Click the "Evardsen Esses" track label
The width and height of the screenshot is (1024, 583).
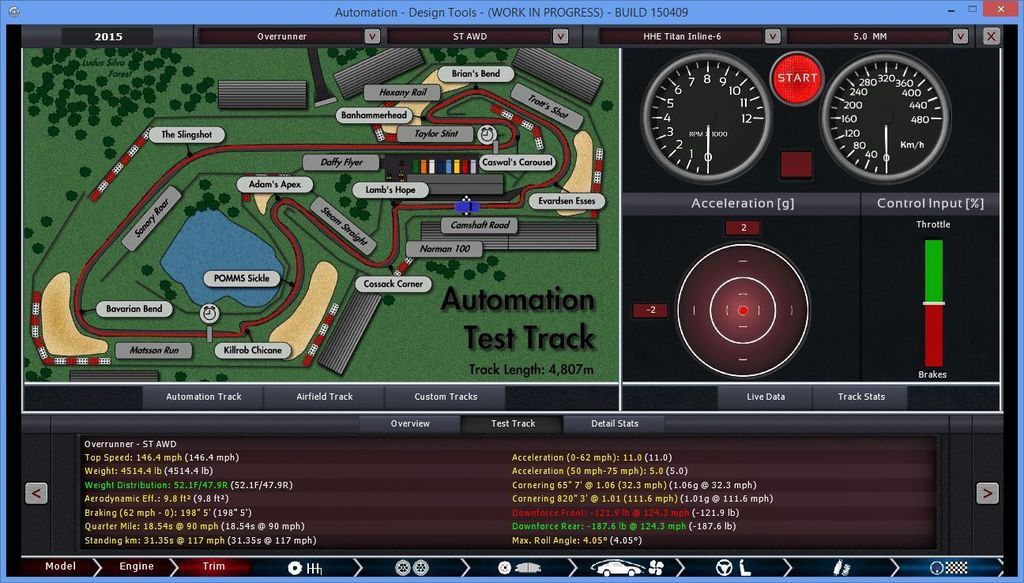point(566,201)
